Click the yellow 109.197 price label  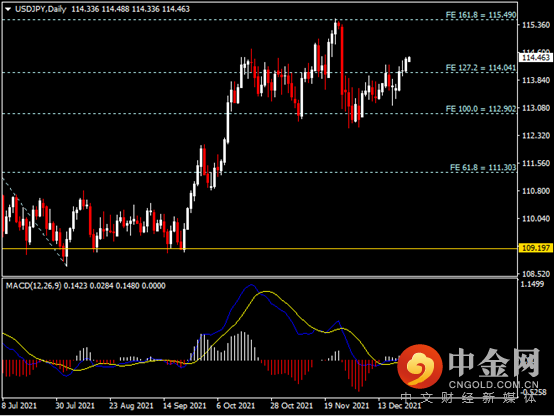pyautogui.click(x=536, y=248)
